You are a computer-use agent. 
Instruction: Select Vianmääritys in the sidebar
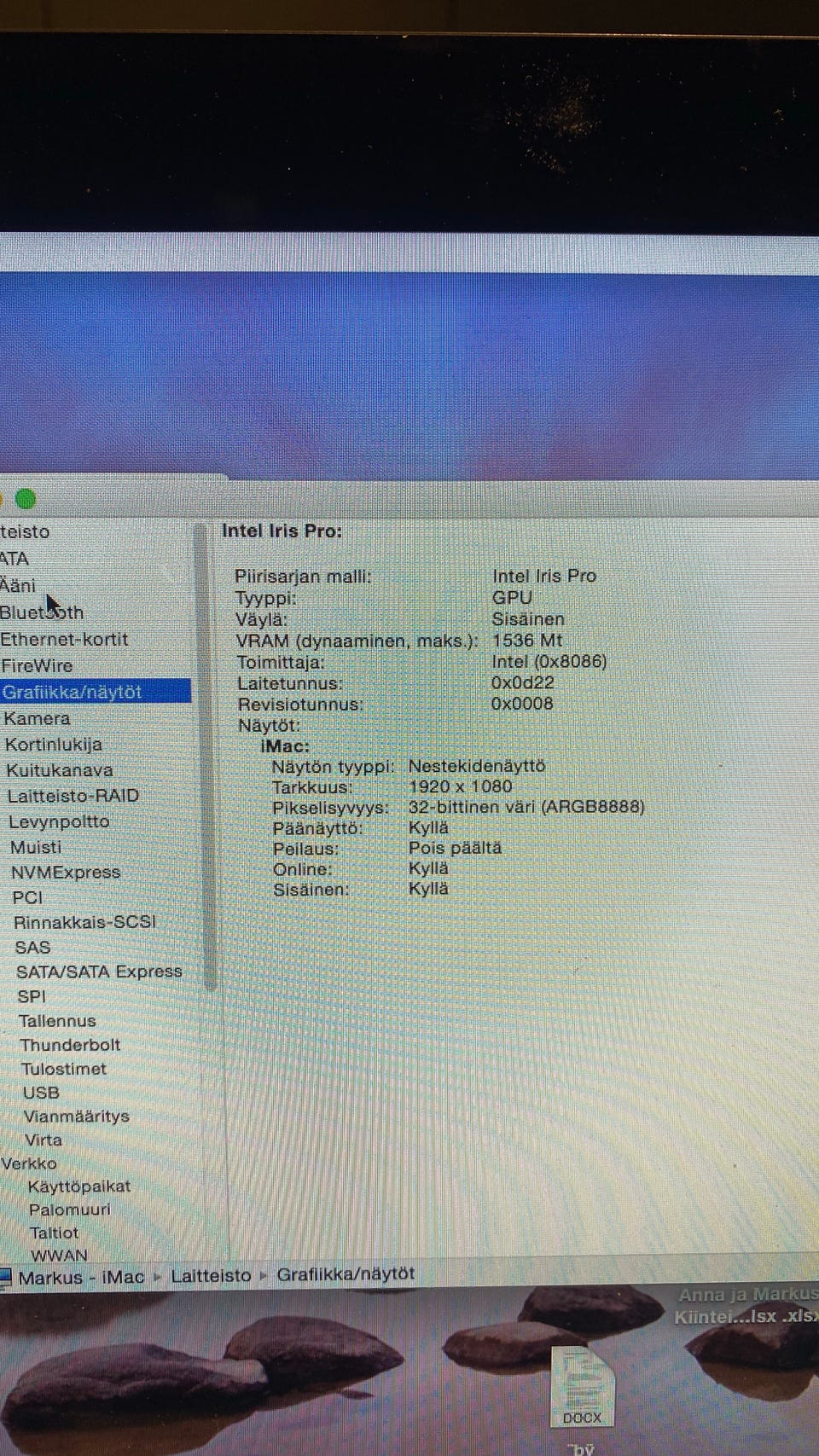pyautogui.click(x=77, y=1117)
